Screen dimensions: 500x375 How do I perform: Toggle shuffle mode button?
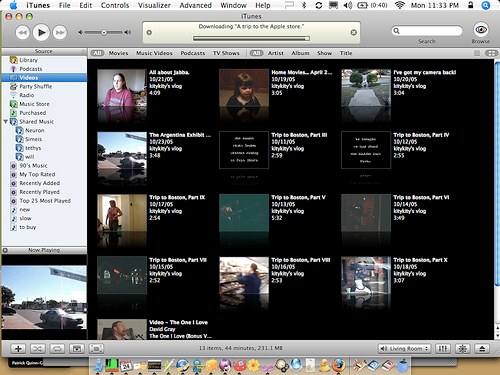(x=38, y=349)
